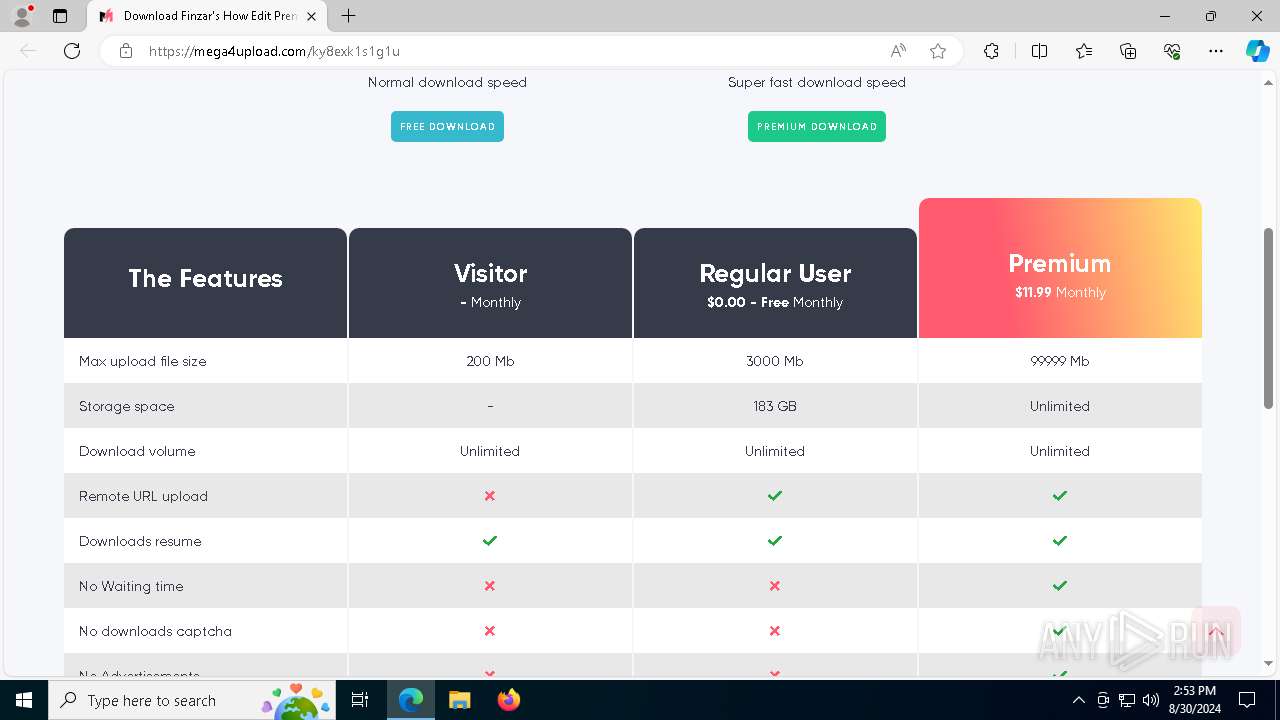Open the volume control tray icon
The image size is (1280, 720).
coord(1151,700)
